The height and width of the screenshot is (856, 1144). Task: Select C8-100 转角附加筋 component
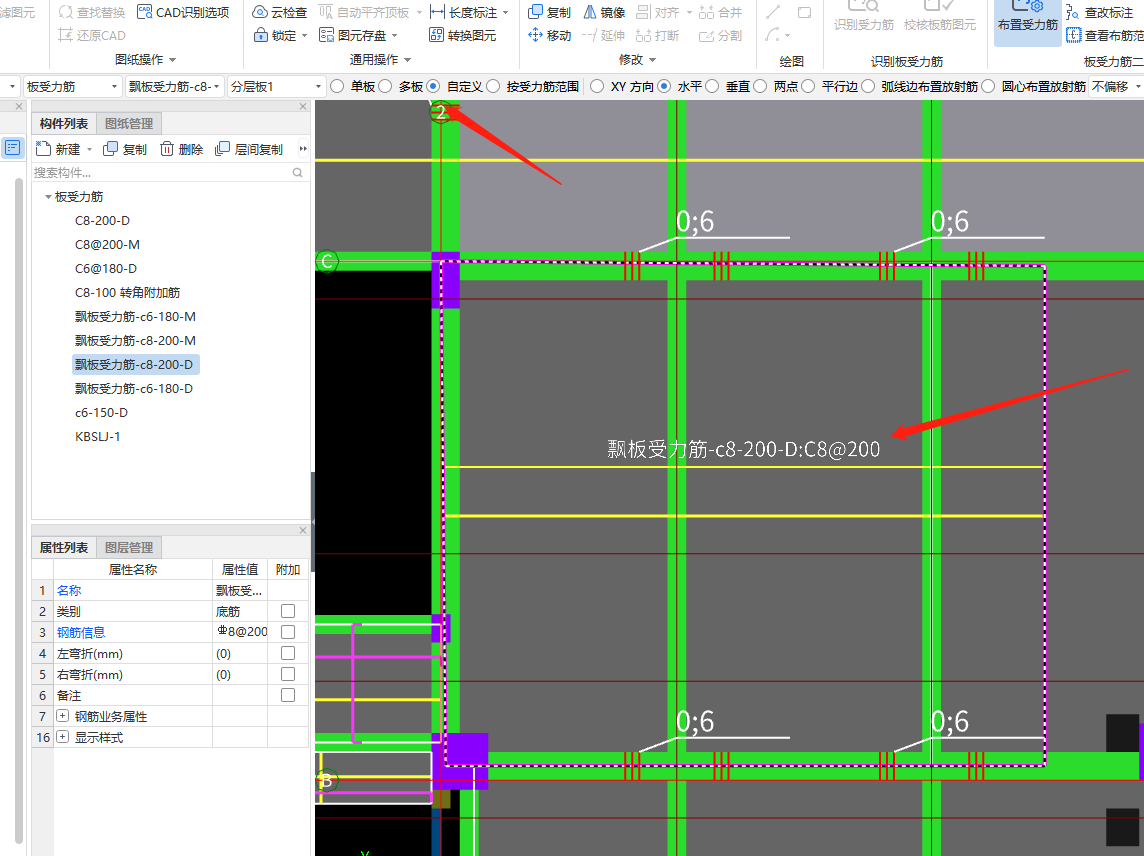click(128, 293)
